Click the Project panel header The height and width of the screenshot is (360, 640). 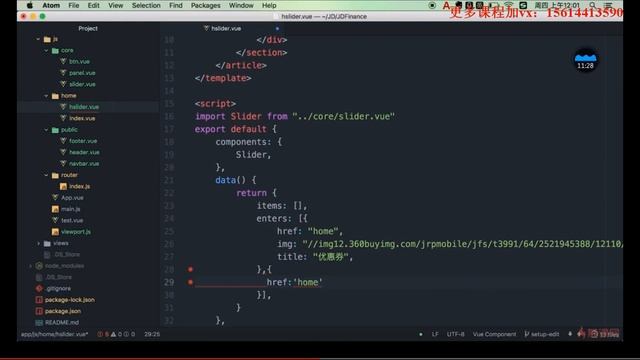coord(88,29)
